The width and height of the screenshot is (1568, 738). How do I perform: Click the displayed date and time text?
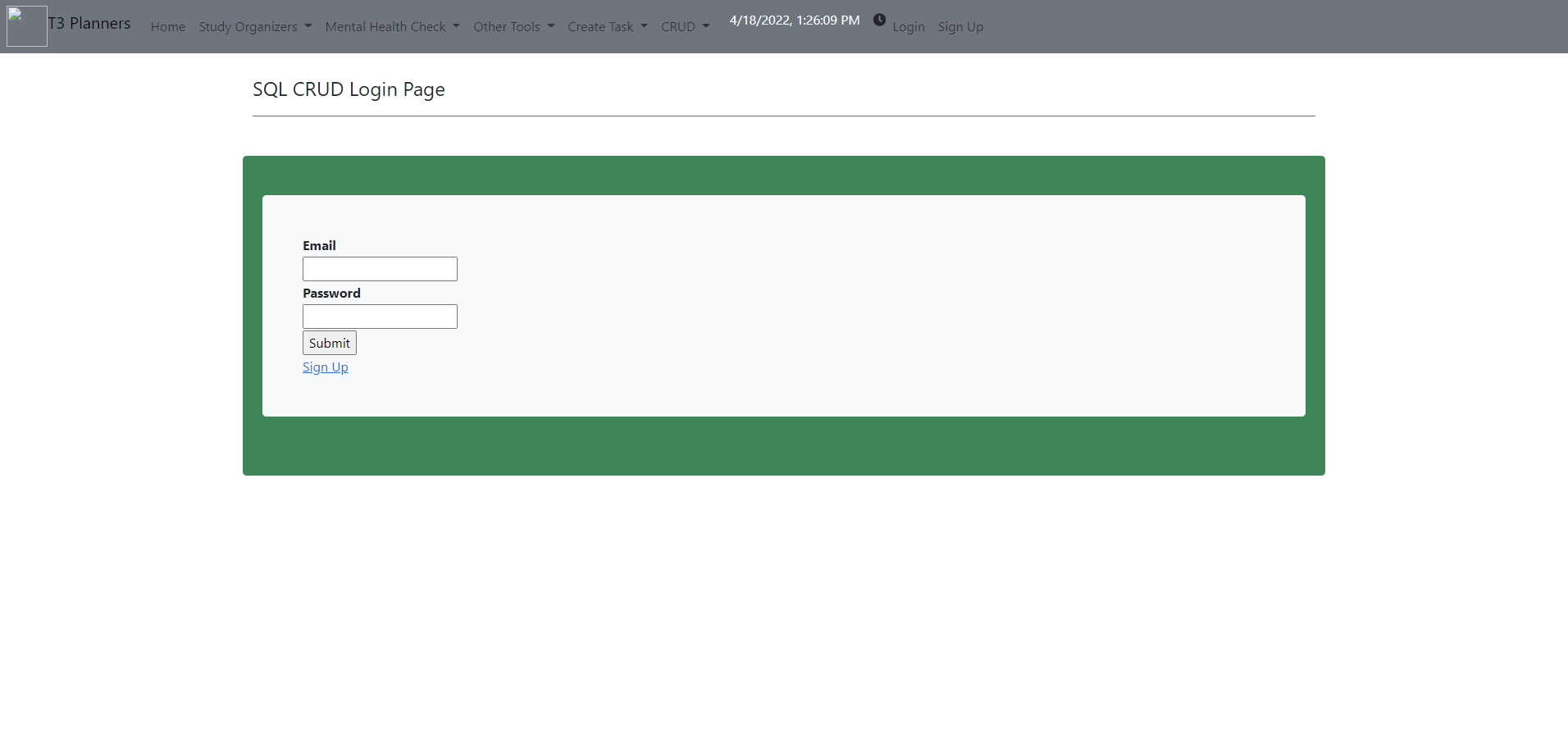[792, 20]
